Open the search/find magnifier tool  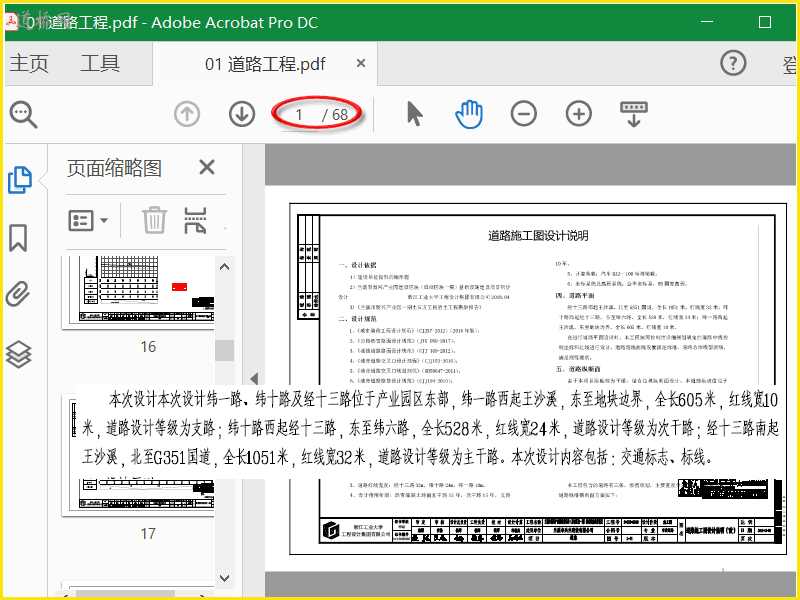click(x=23, y=115)
